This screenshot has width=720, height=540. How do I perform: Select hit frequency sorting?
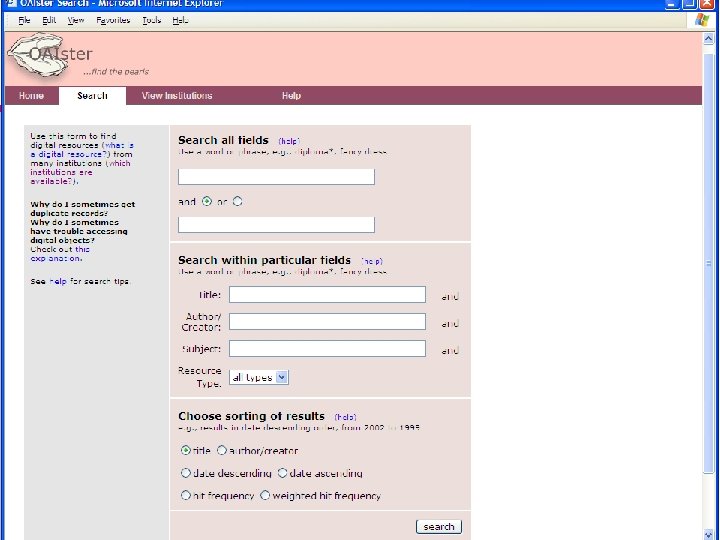click(186, 495)
